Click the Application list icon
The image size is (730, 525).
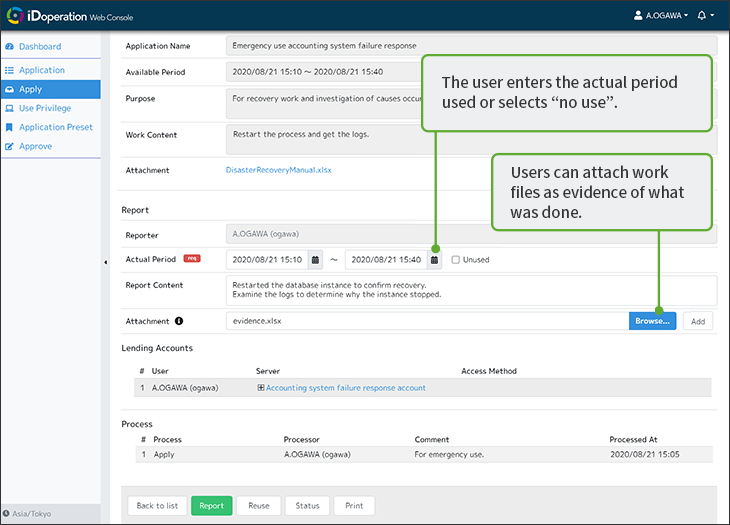pyautogui.click(x=9, y=70)
